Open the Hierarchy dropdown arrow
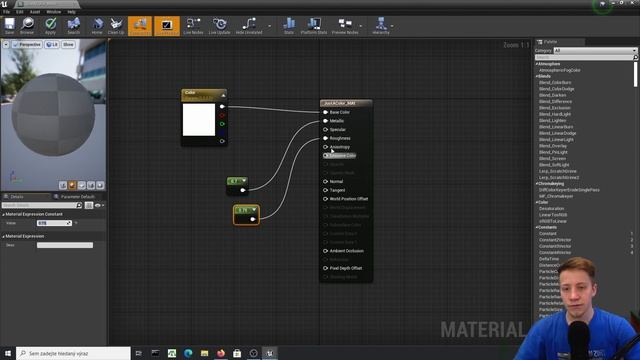The image size is (640, 360). pyautogui.click(x=392, y=26)
